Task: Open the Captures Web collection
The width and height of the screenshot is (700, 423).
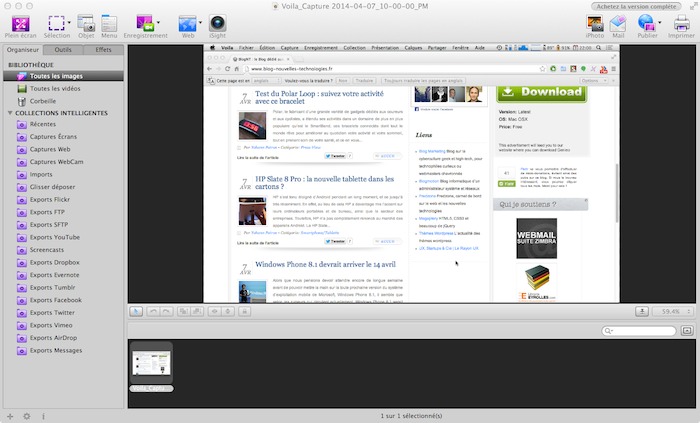Action: pos(63,149)
